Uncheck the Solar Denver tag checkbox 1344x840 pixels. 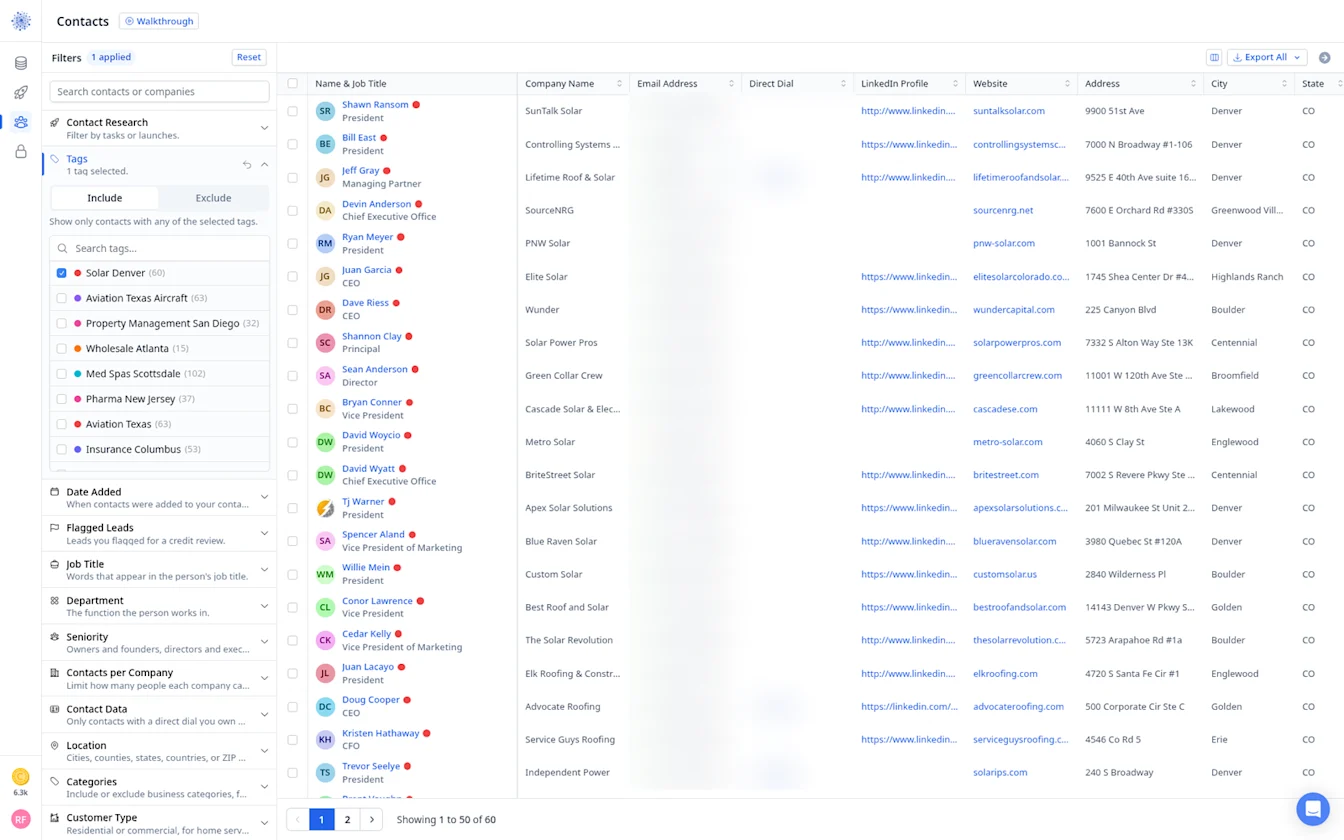tap(62, 273)
